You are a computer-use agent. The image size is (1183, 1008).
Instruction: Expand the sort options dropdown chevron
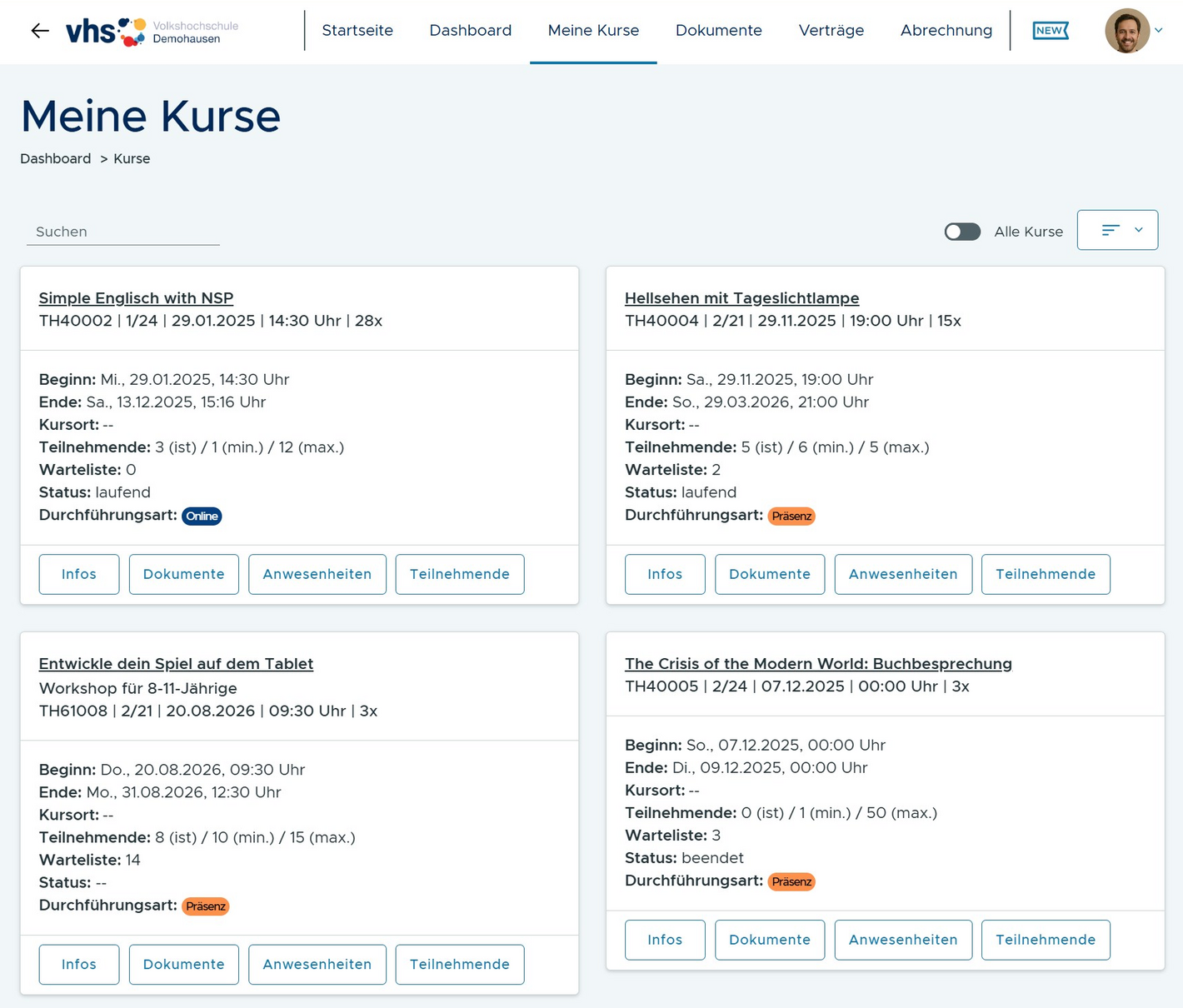coord(1138,230)
